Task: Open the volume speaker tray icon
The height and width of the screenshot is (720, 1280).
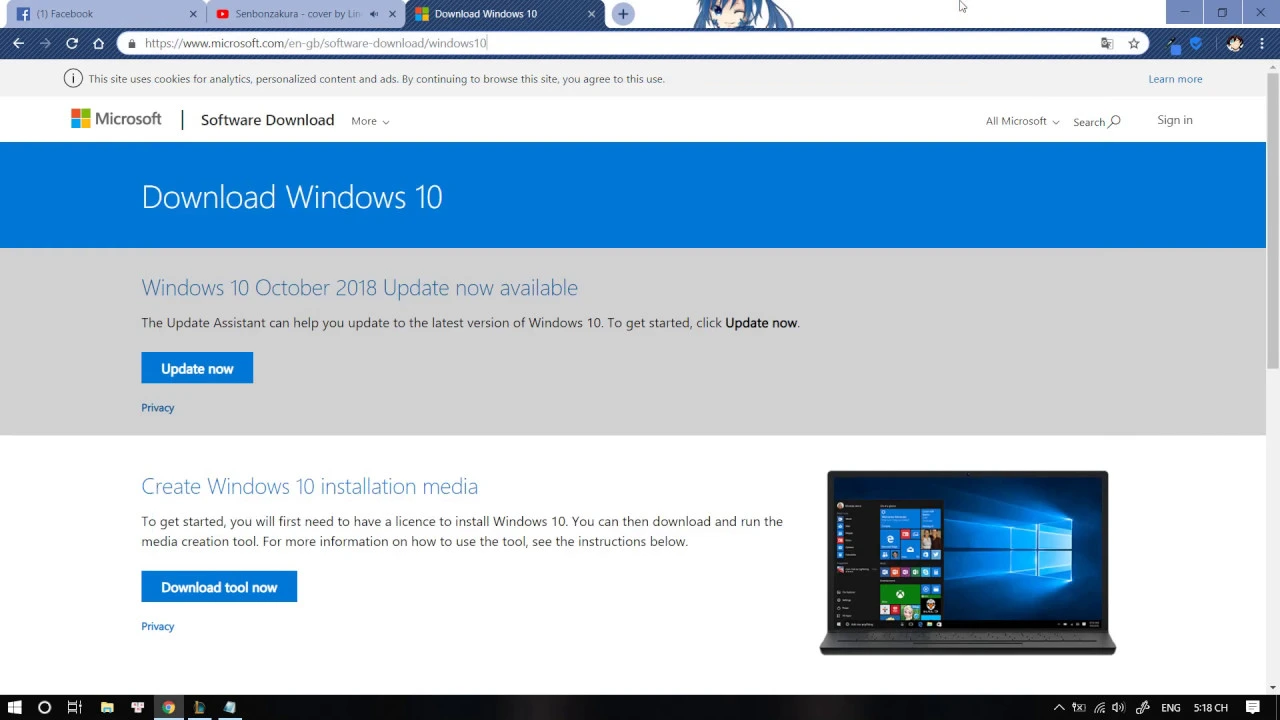Action: pyautogui.click(x=1118, y=708)
